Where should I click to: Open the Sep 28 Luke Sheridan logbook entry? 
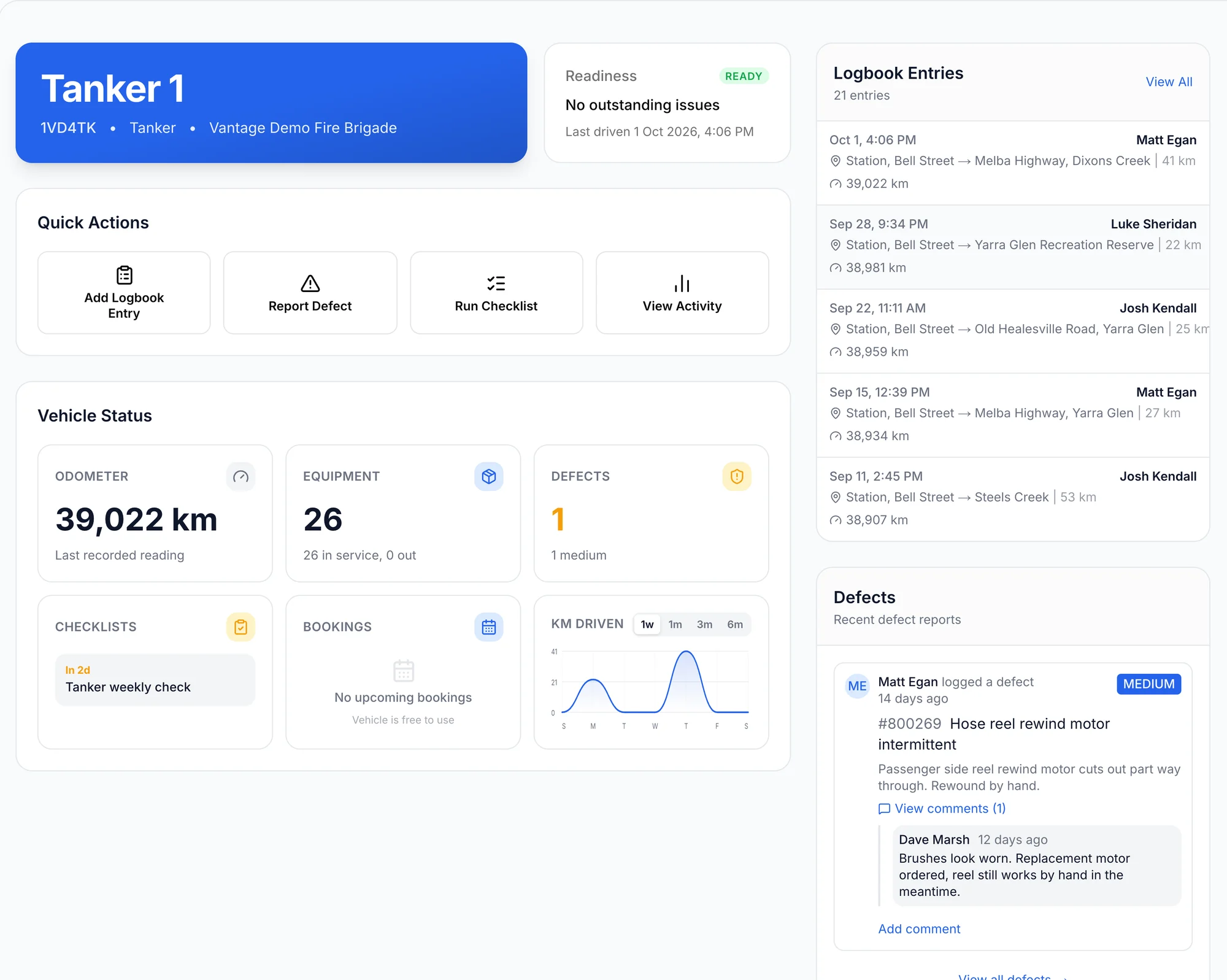tap(1013, 247)
